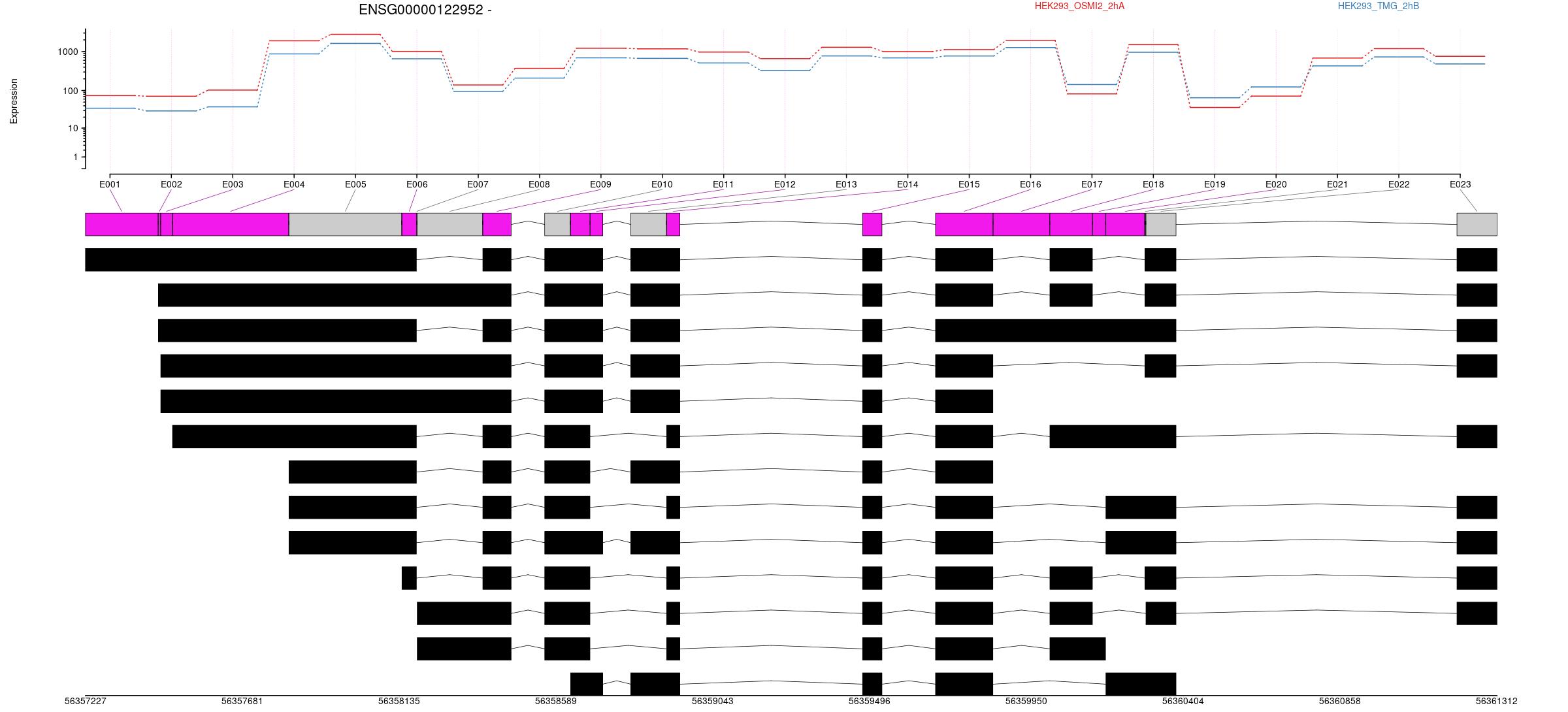Screen dimensions: 1568x712
Task: Select the HEK293_OSMI2_2hA legend label
Action: (x=1079, y=6)
